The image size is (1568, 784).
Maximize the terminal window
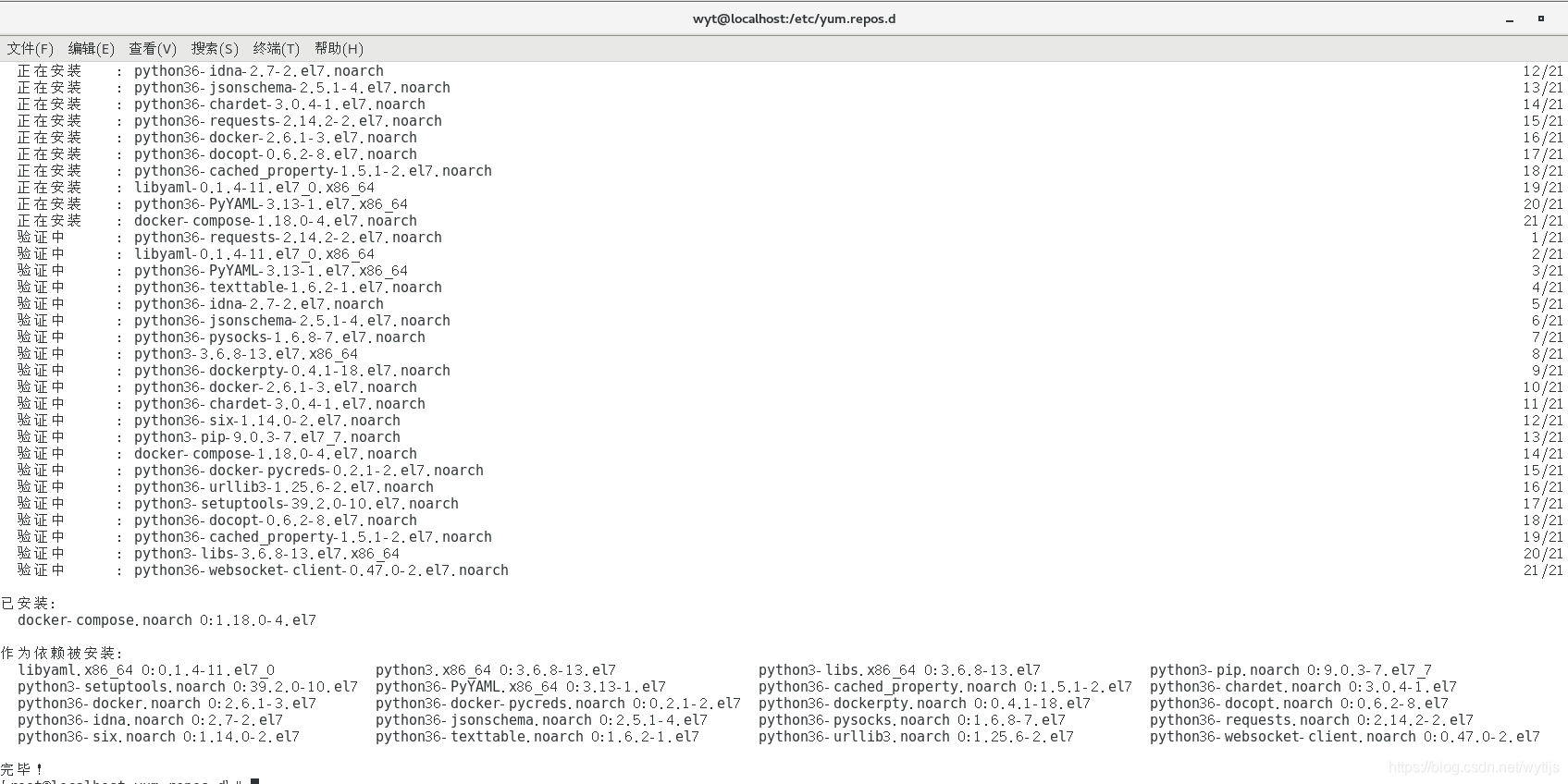coord(1541,18)
